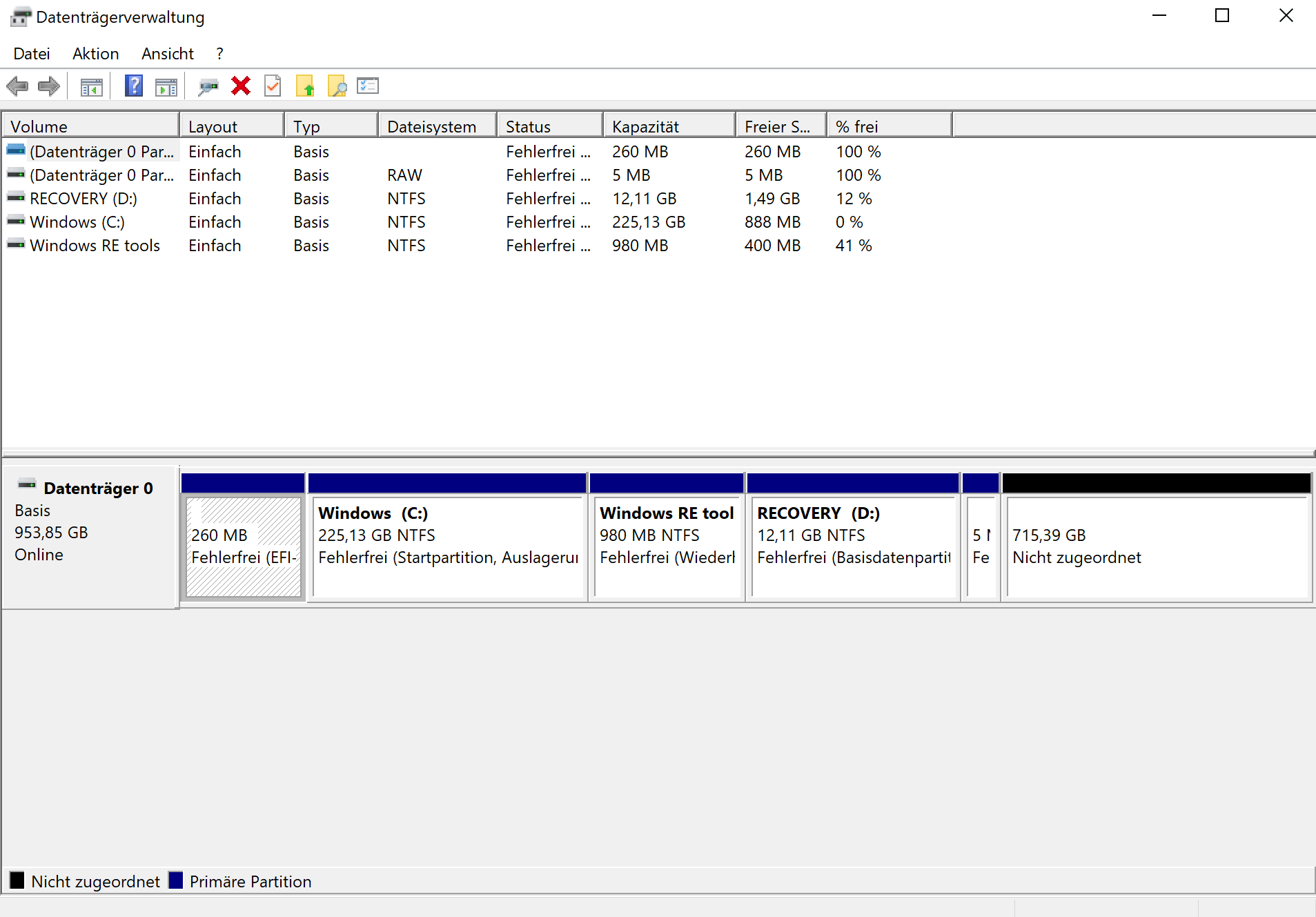Click the 12 % free cell

coord(854,199)
